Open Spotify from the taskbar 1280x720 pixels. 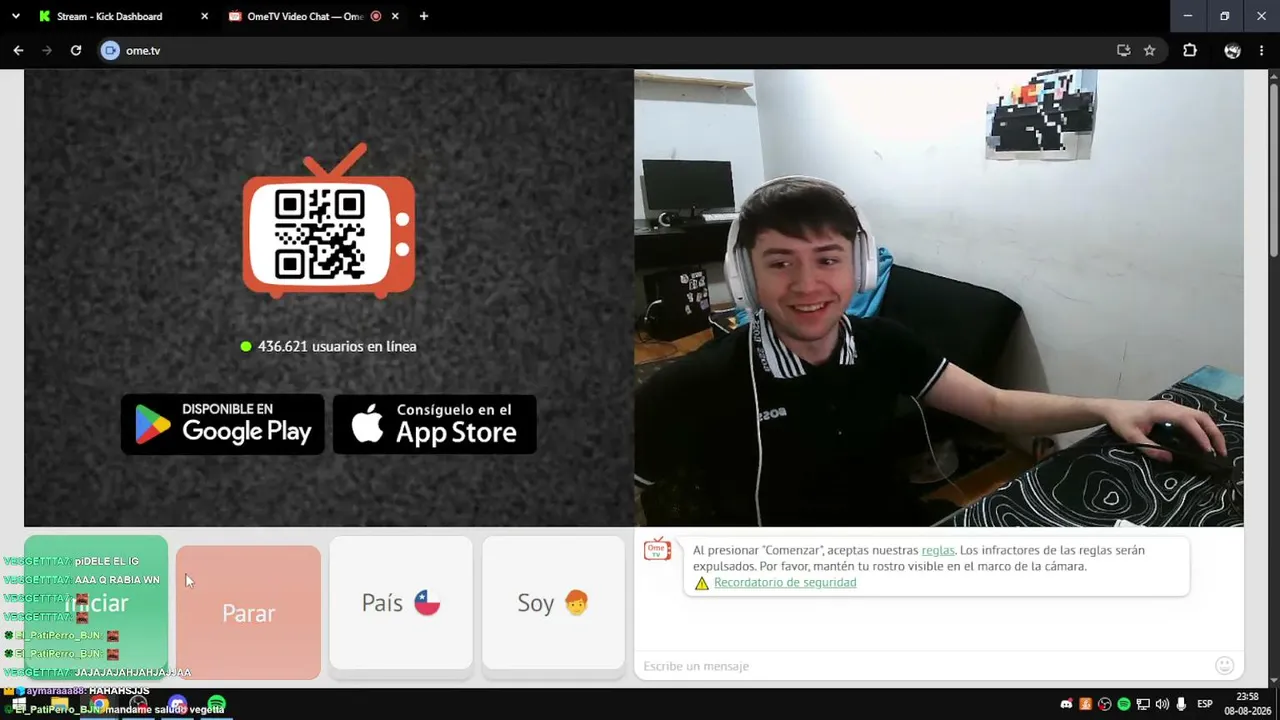click(x=217, y=705)
